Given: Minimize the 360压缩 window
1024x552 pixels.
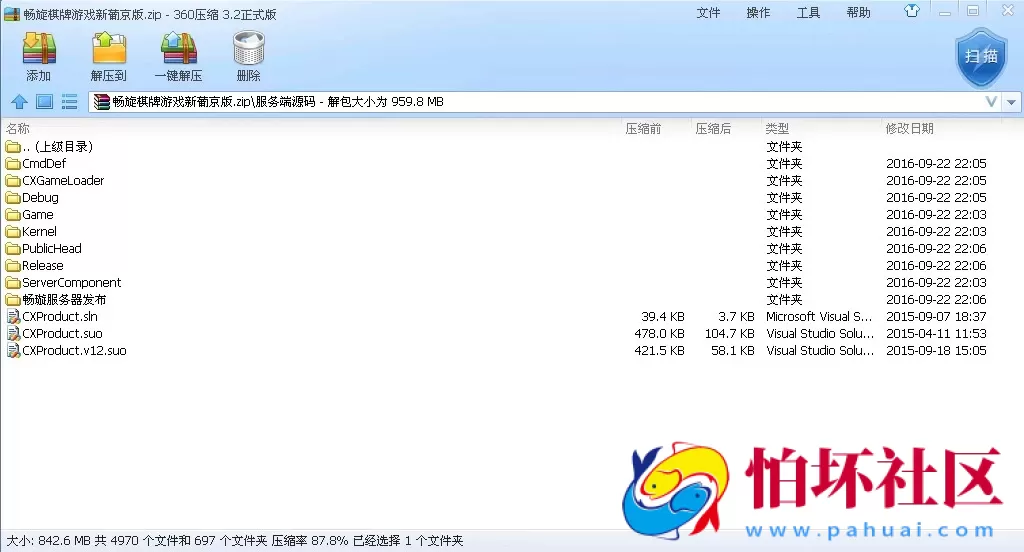Looking at the screenshot, I should point(944,12).
